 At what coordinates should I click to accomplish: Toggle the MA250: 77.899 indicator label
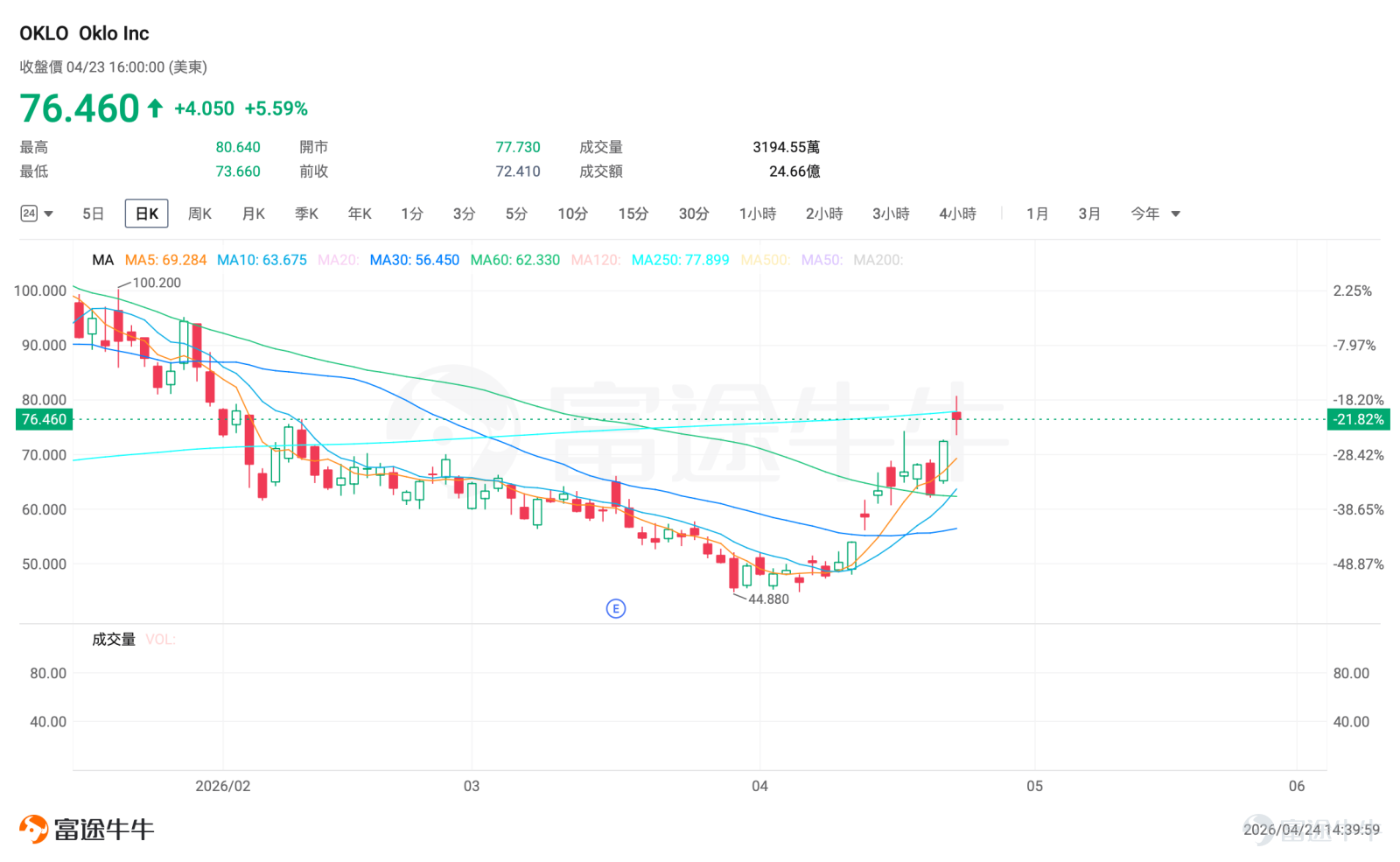pos(681,260)
